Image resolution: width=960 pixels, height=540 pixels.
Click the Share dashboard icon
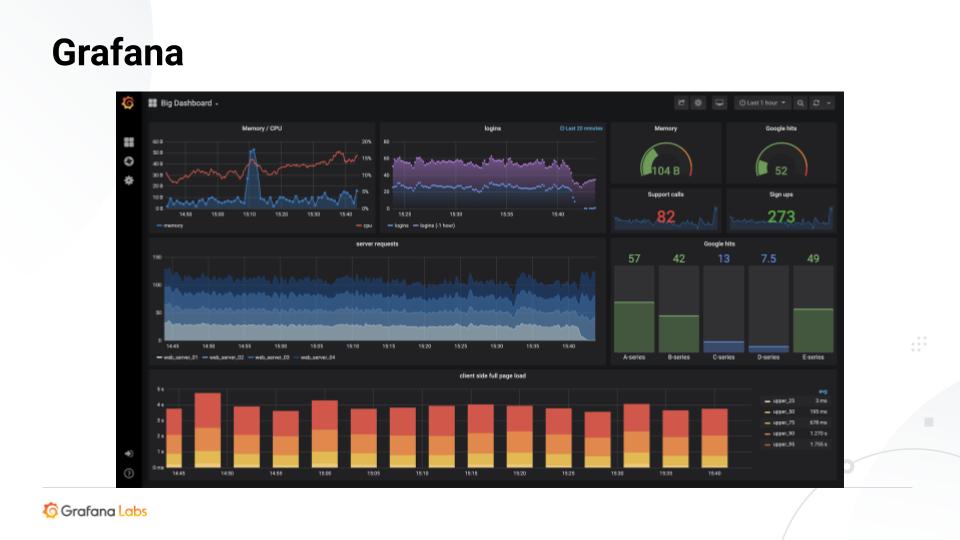[681, 103]
